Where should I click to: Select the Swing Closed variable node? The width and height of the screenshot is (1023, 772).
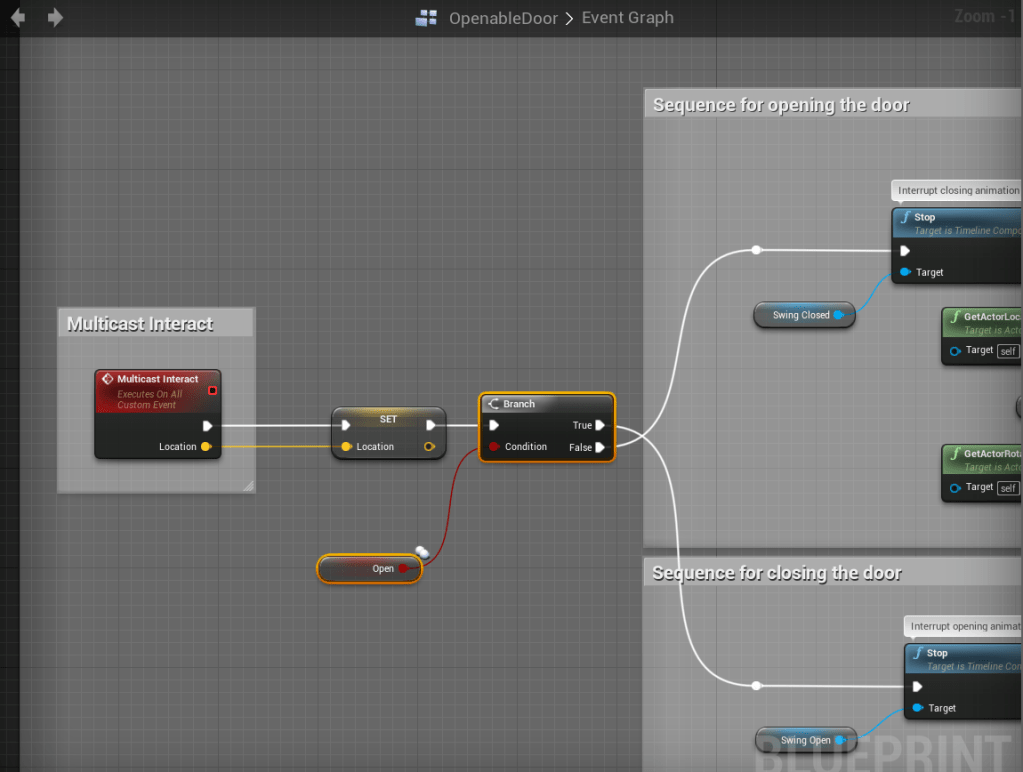801,315
